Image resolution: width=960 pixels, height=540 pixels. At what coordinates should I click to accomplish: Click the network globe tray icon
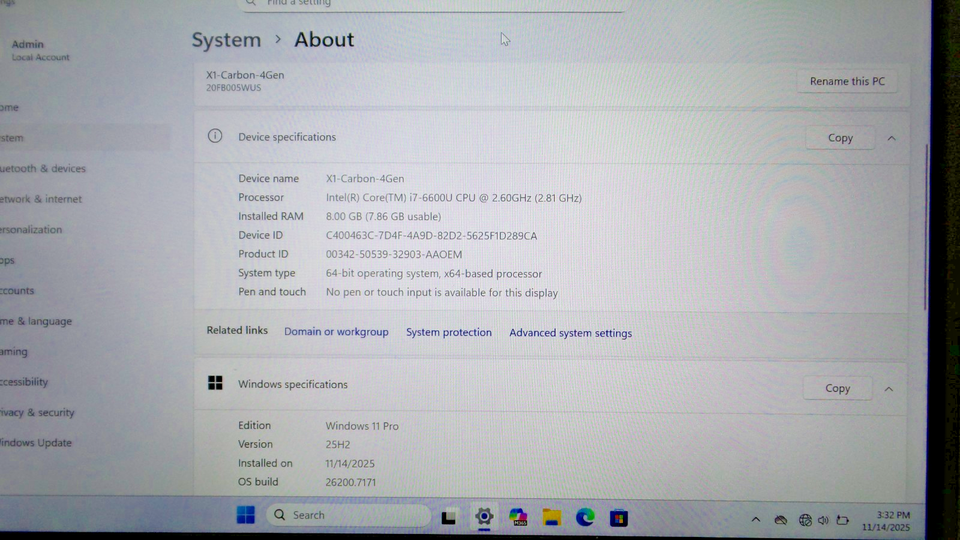(805, 520)
